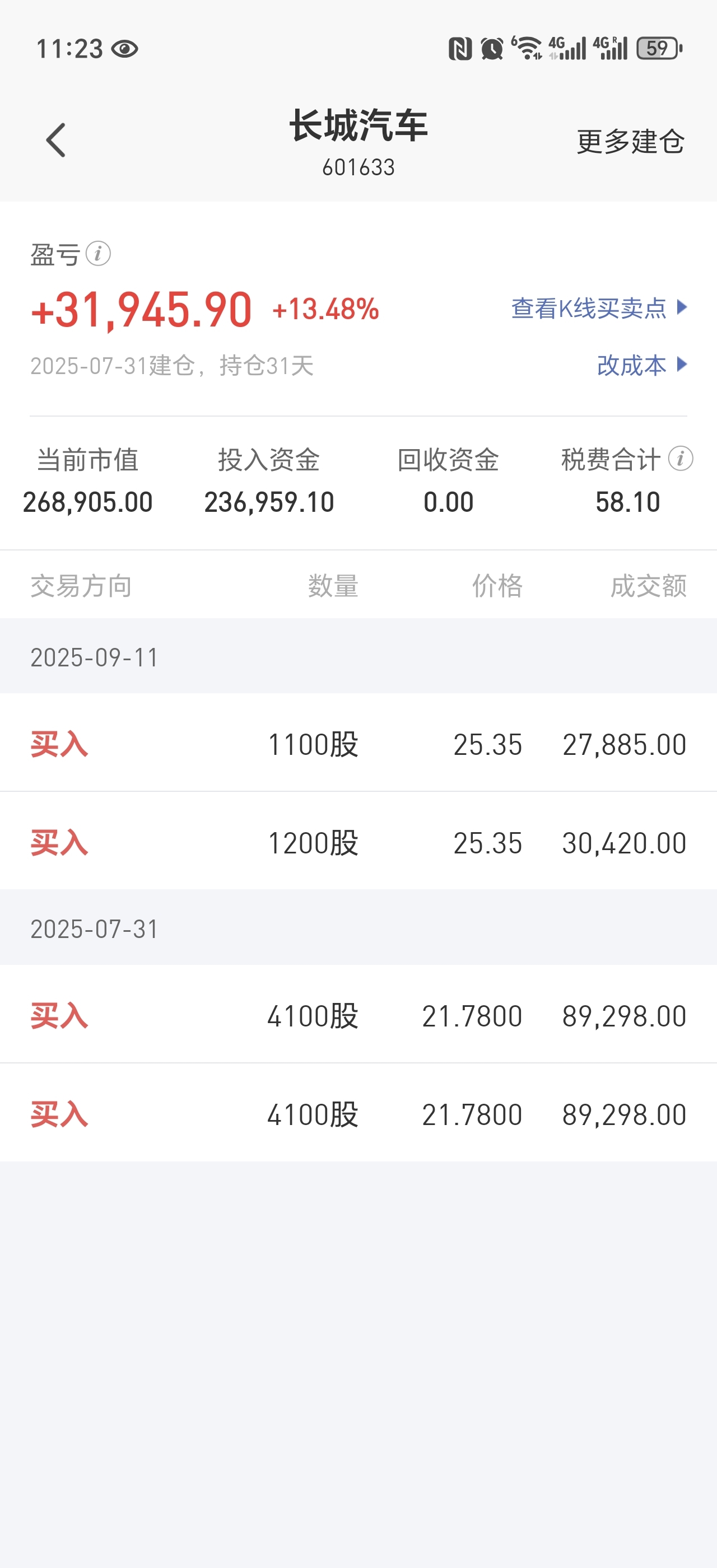
Task: Open the 1100股 买入 trade row
Action: click(358, 743)
